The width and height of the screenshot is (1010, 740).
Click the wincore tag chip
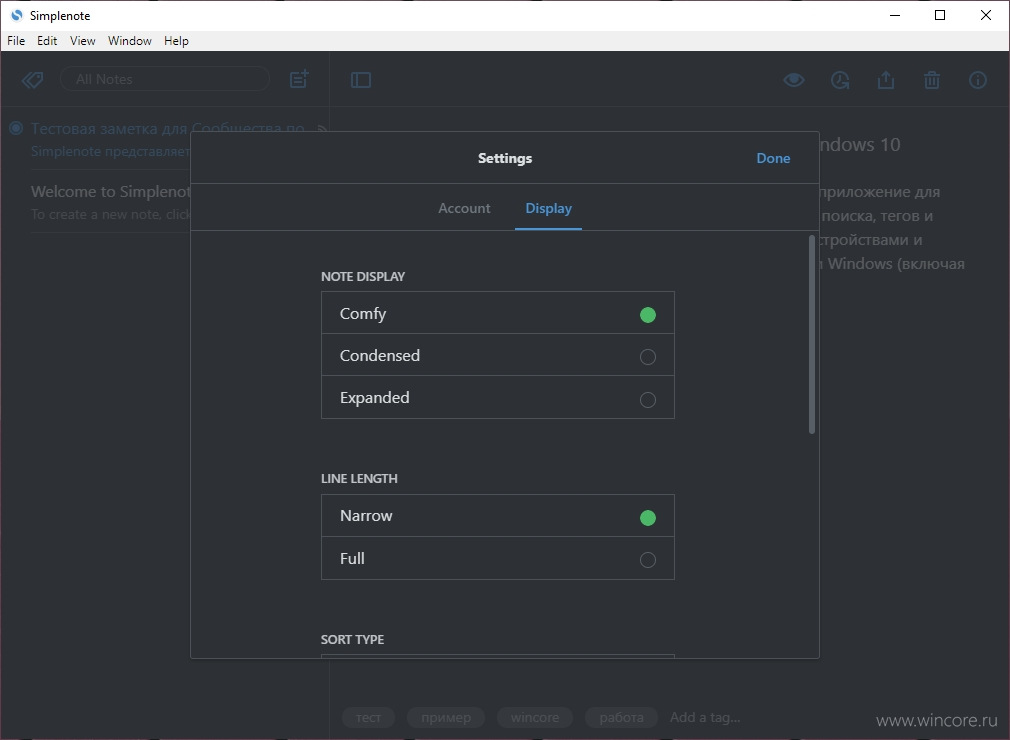coord(535,717)
